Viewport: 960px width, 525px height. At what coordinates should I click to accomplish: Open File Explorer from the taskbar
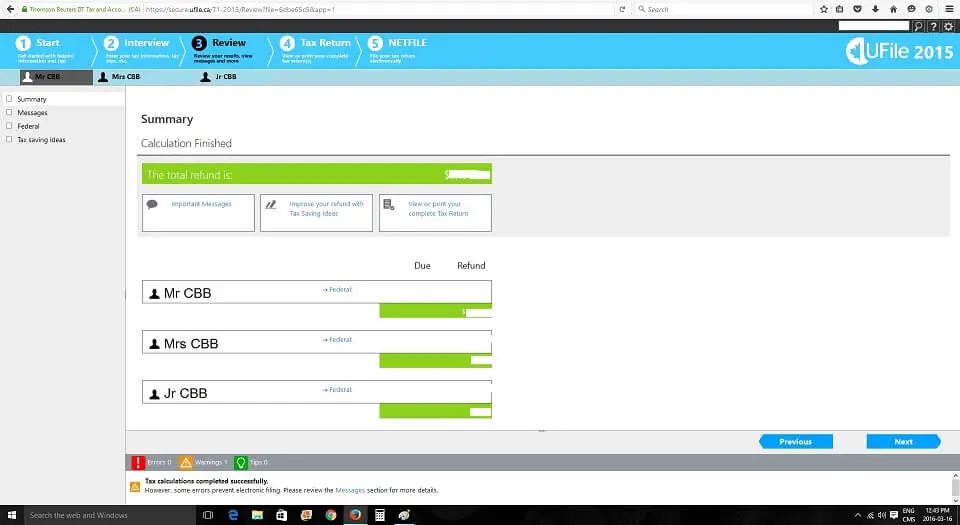click(x=257, y=515)
